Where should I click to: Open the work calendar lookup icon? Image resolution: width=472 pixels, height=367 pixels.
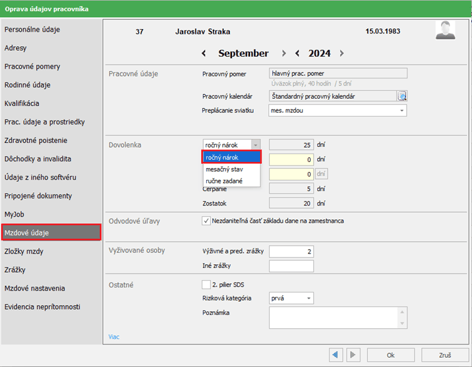coord(402,96)
